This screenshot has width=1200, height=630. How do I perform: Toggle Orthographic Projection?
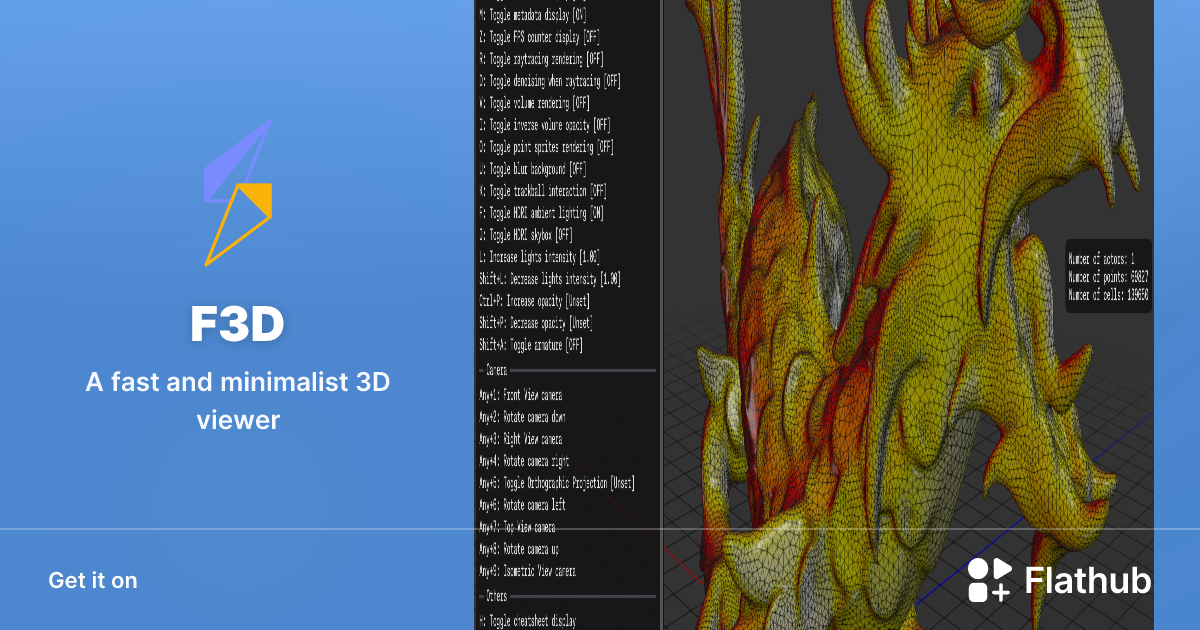tap(555, 483)
